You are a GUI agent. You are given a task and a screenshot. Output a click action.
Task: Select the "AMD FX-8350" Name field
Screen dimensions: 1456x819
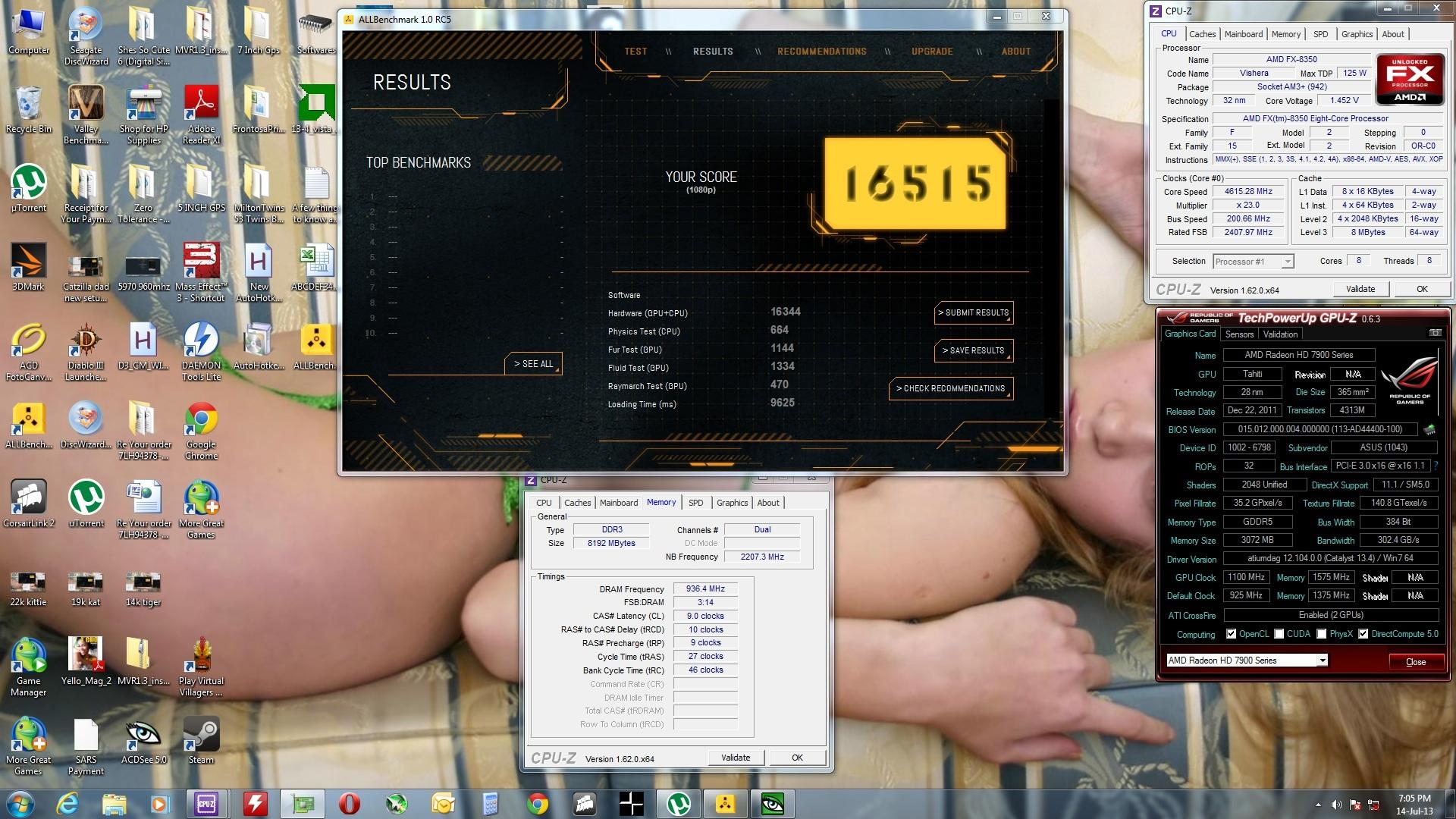[1291, 59]
